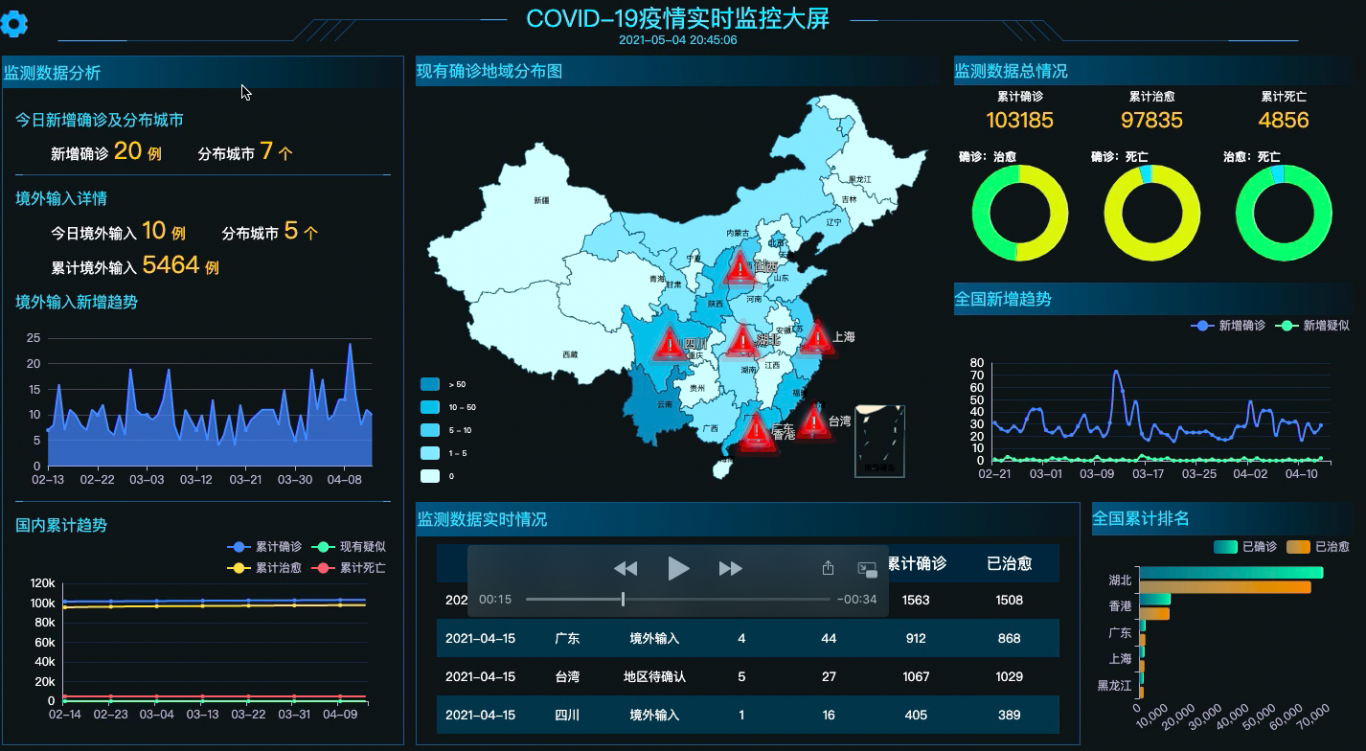Toggle the '> 50' map legend swatch
The width and height of the screenshot is (1366, 751).
430,384
